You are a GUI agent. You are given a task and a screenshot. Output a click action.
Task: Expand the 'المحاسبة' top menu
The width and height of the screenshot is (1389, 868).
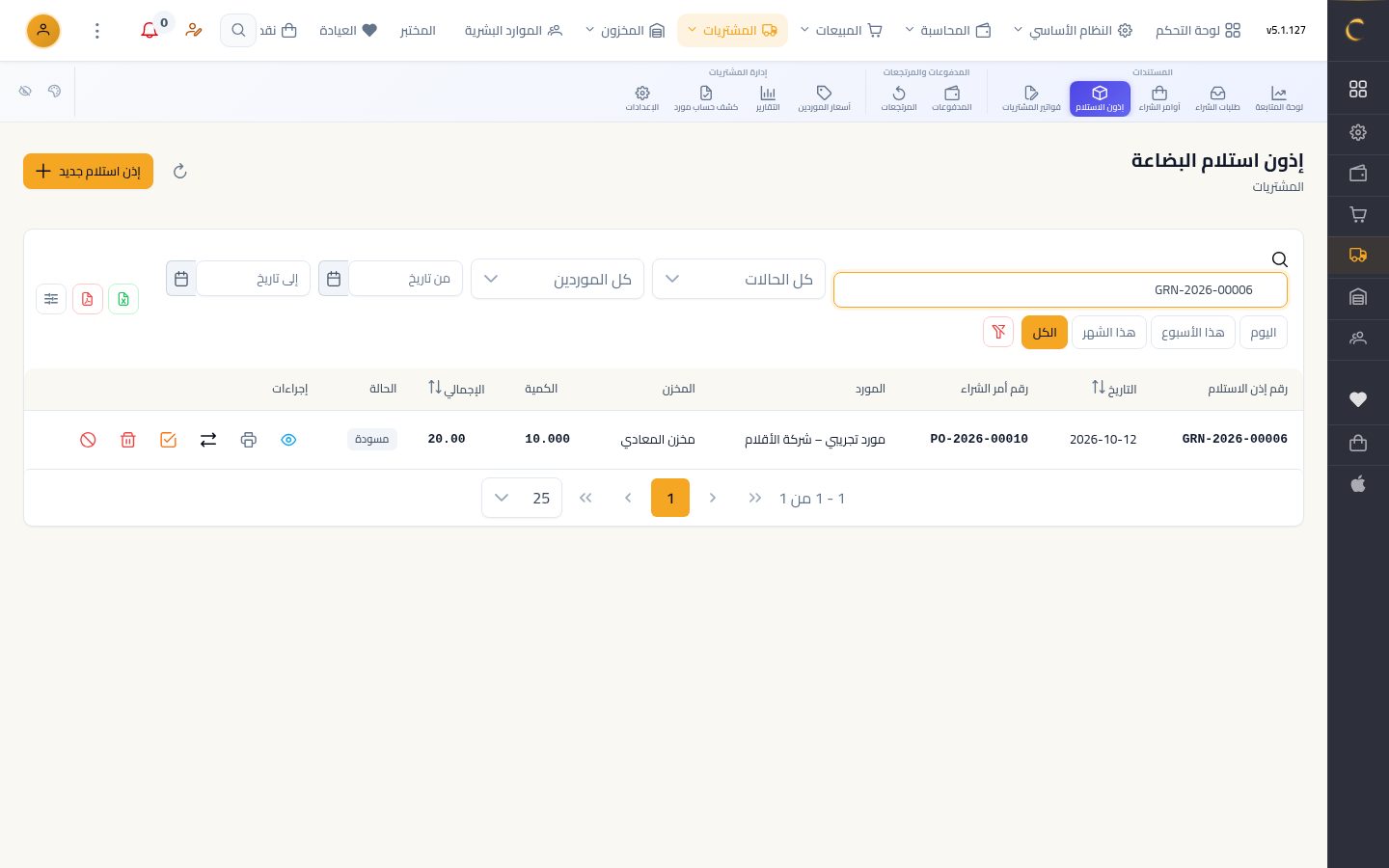[948, 31]
